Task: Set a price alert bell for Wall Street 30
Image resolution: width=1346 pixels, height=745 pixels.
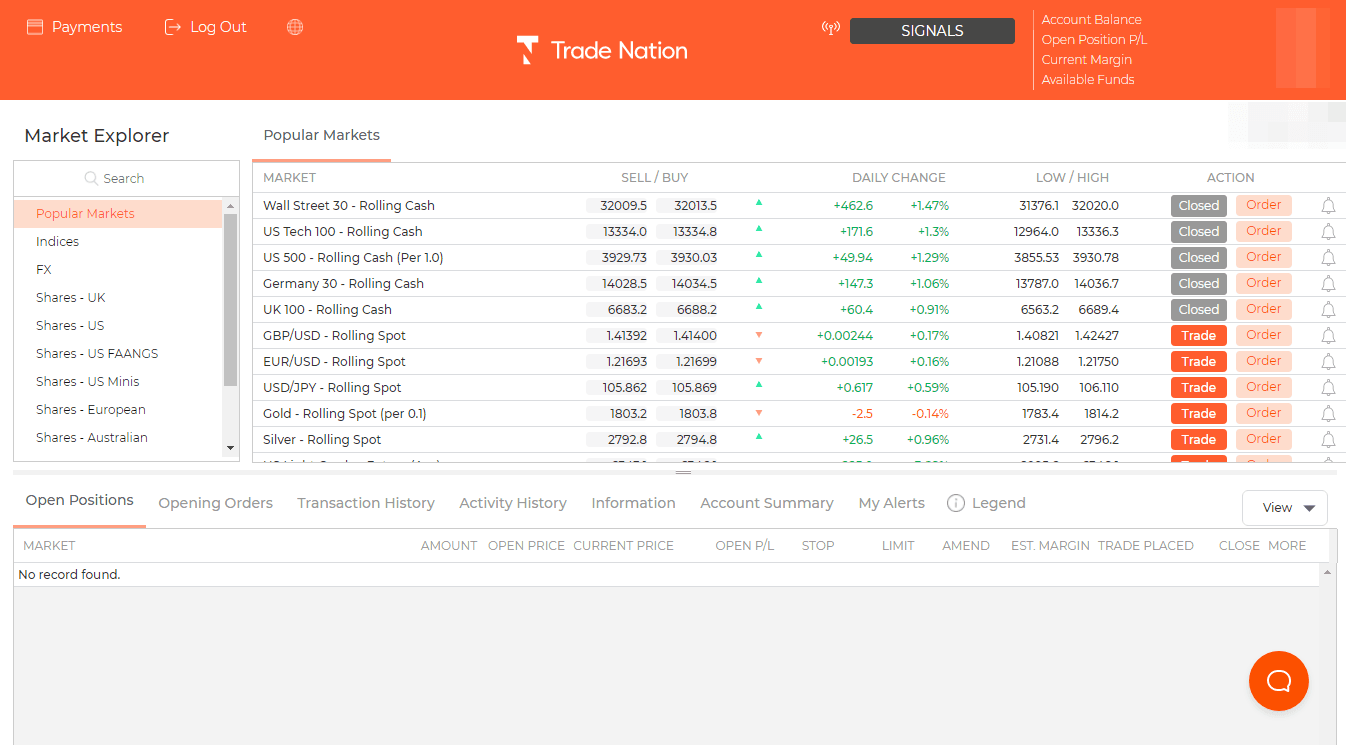Action: [1327, 205]
